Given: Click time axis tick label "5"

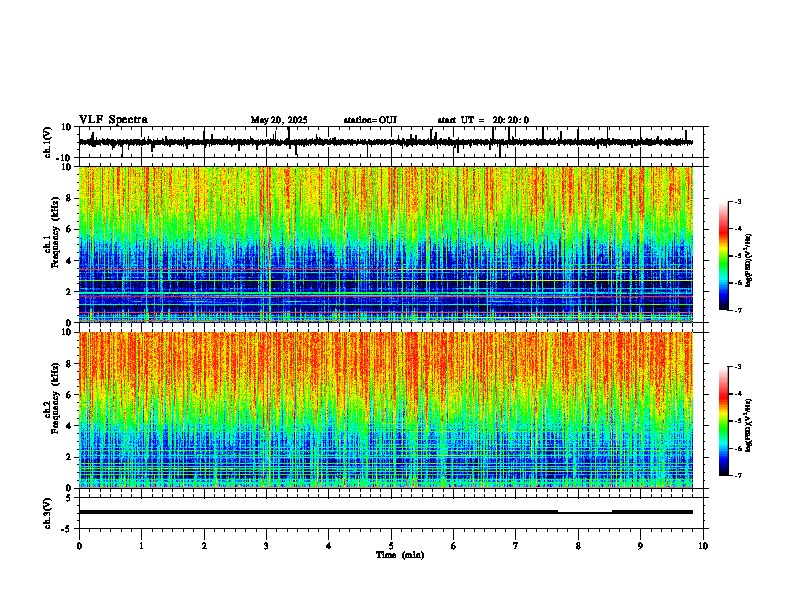Looking at the screenshot, I should [391, 546].
